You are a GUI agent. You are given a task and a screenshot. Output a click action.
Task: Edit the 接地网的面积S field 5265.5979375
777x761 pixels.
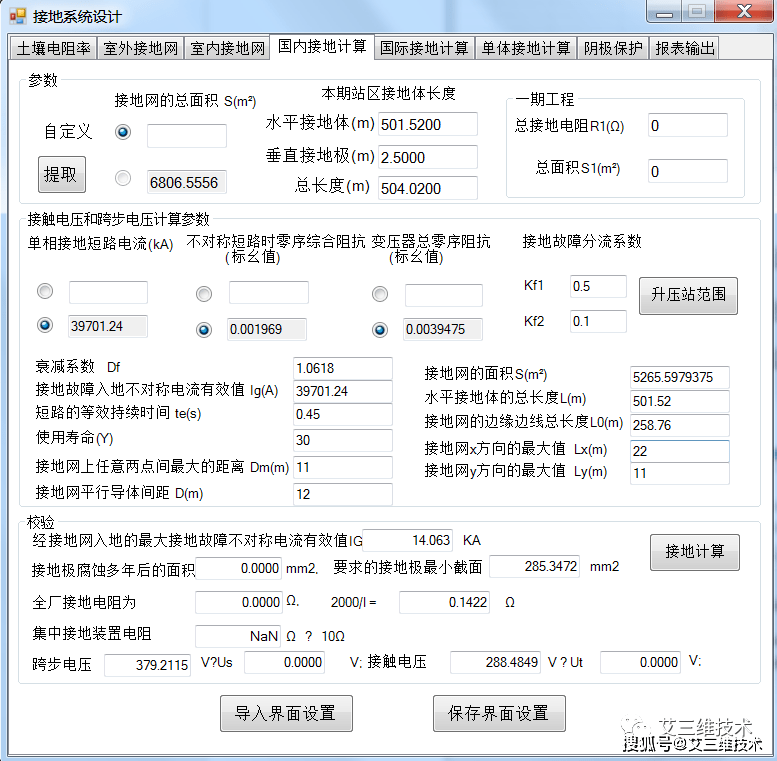679,378
